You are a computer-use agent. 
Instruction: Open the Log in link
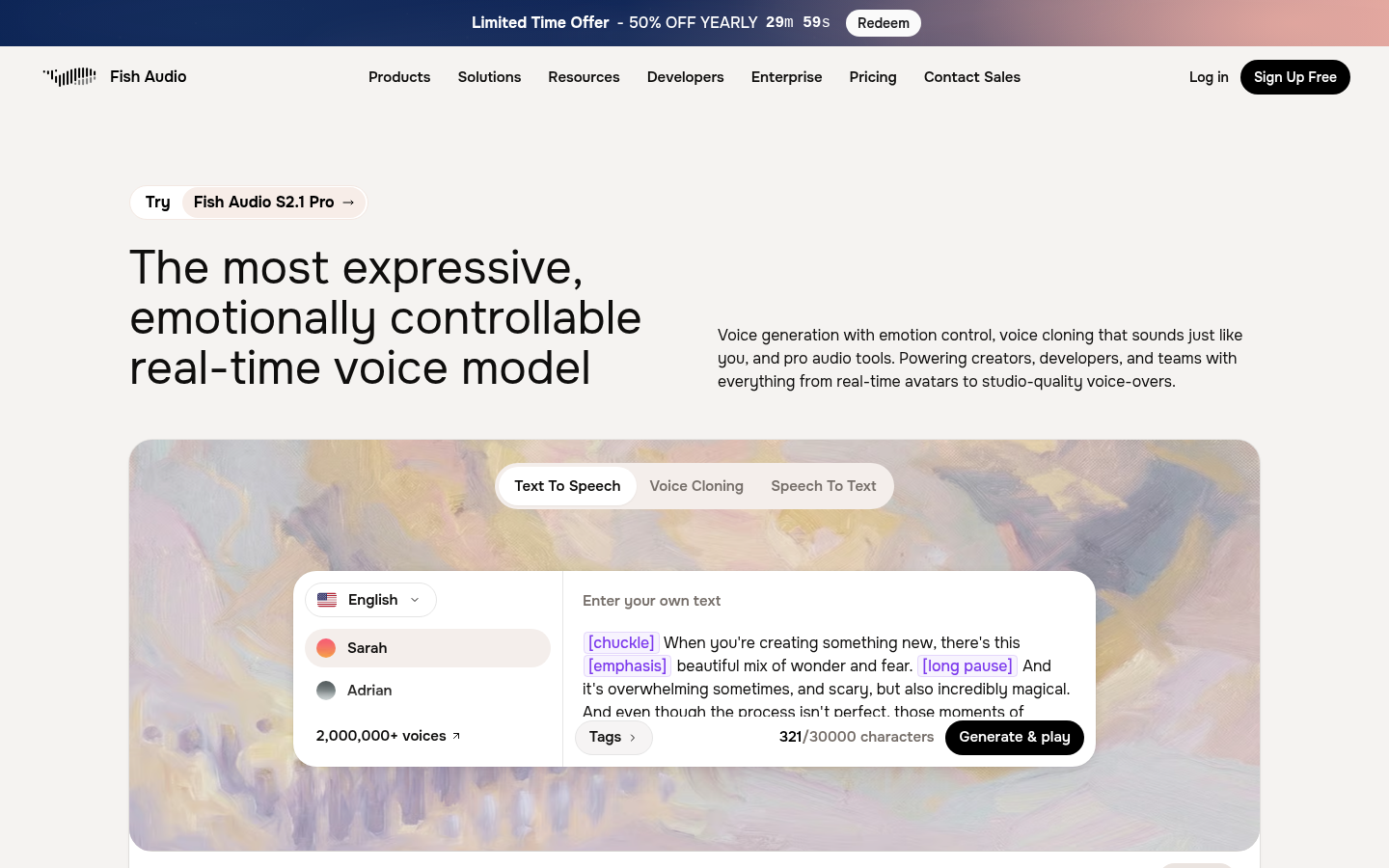pos(1209,77)
